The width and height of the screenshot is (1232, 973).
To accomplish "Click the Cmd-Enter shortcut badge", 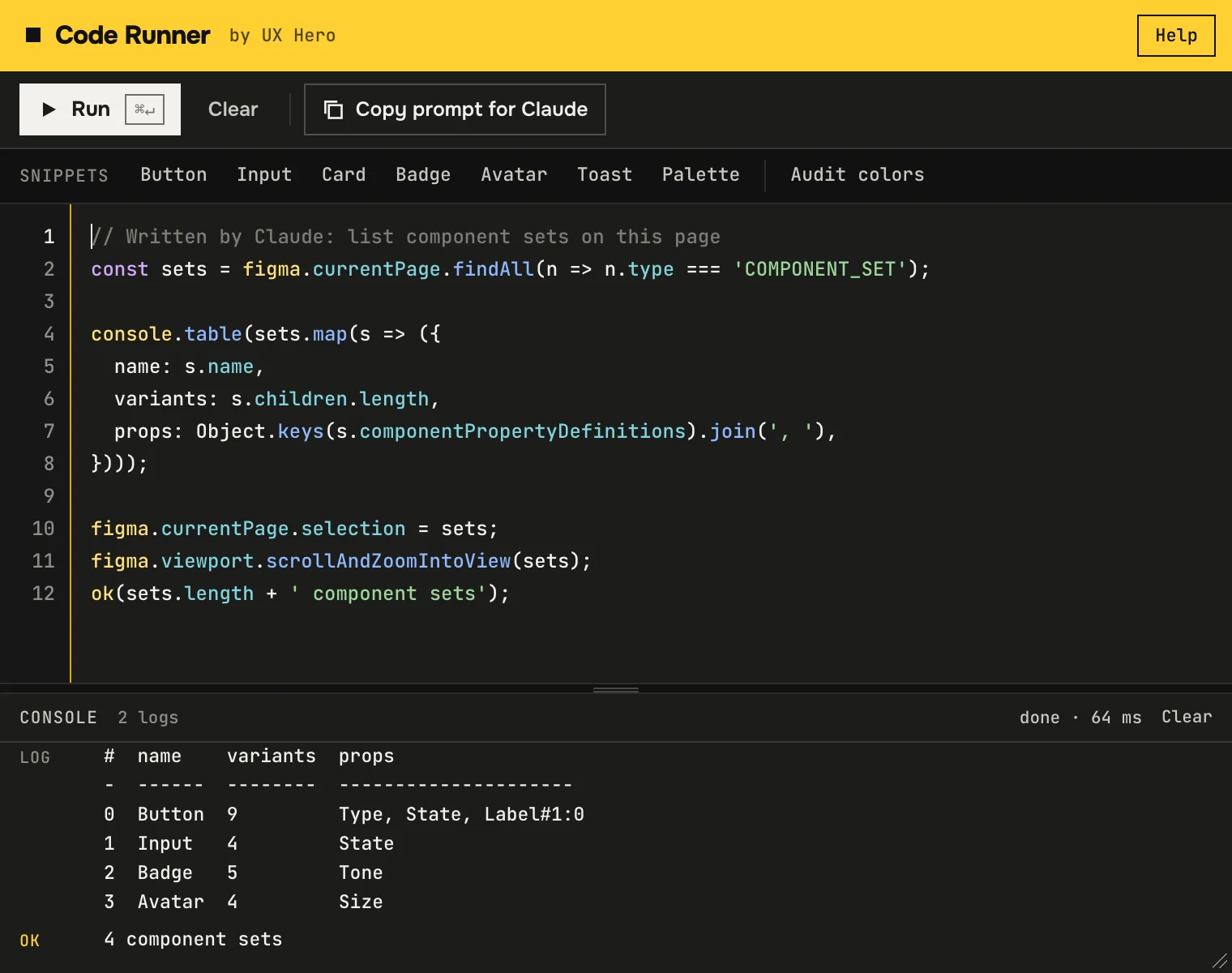I will coord(144,109).
